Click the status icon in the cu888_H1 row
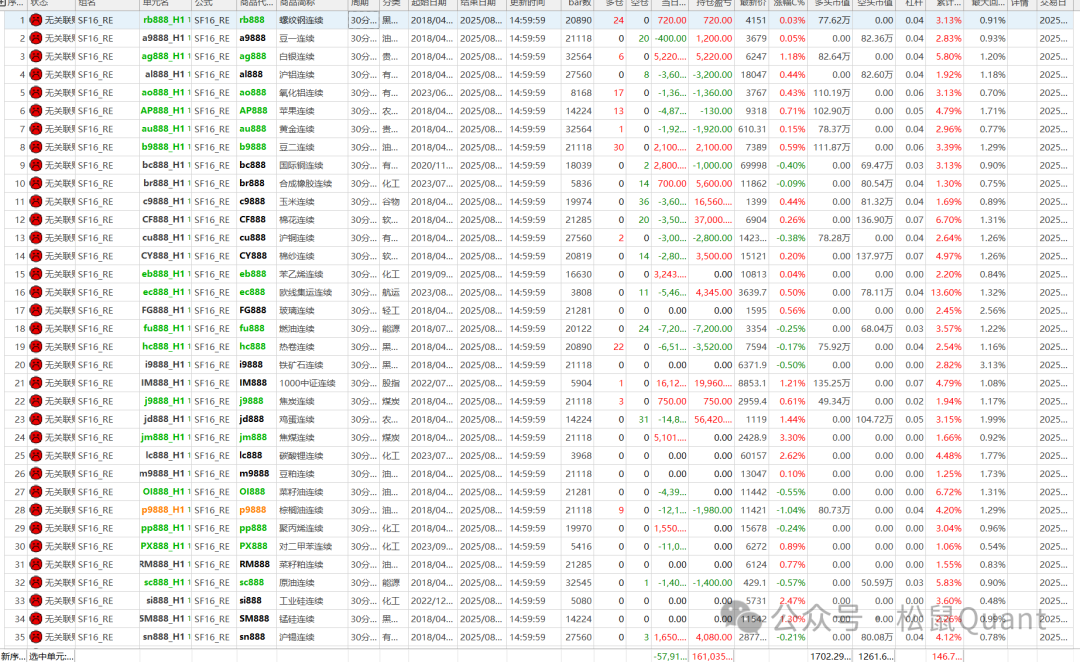The image size is (1080, 662). (x=36, y=238)
